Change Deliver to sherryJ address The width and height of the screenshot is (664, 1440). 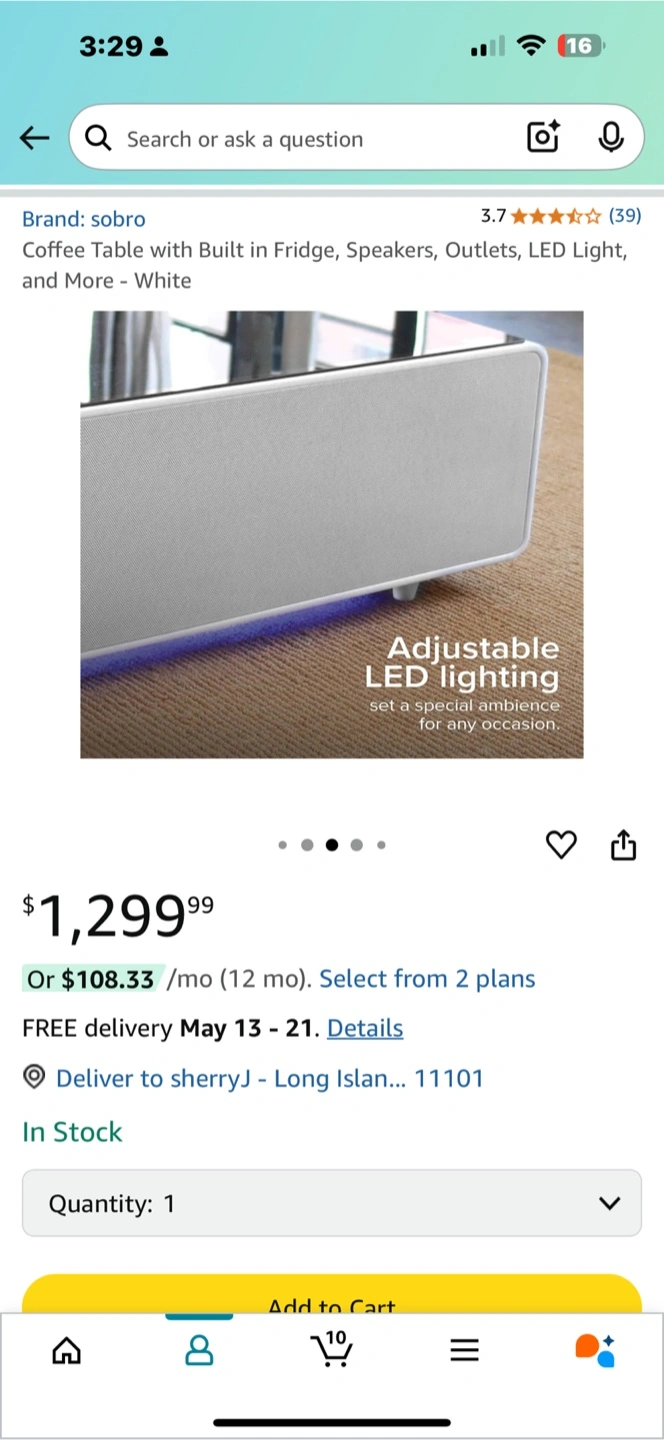click(269, 1078)
